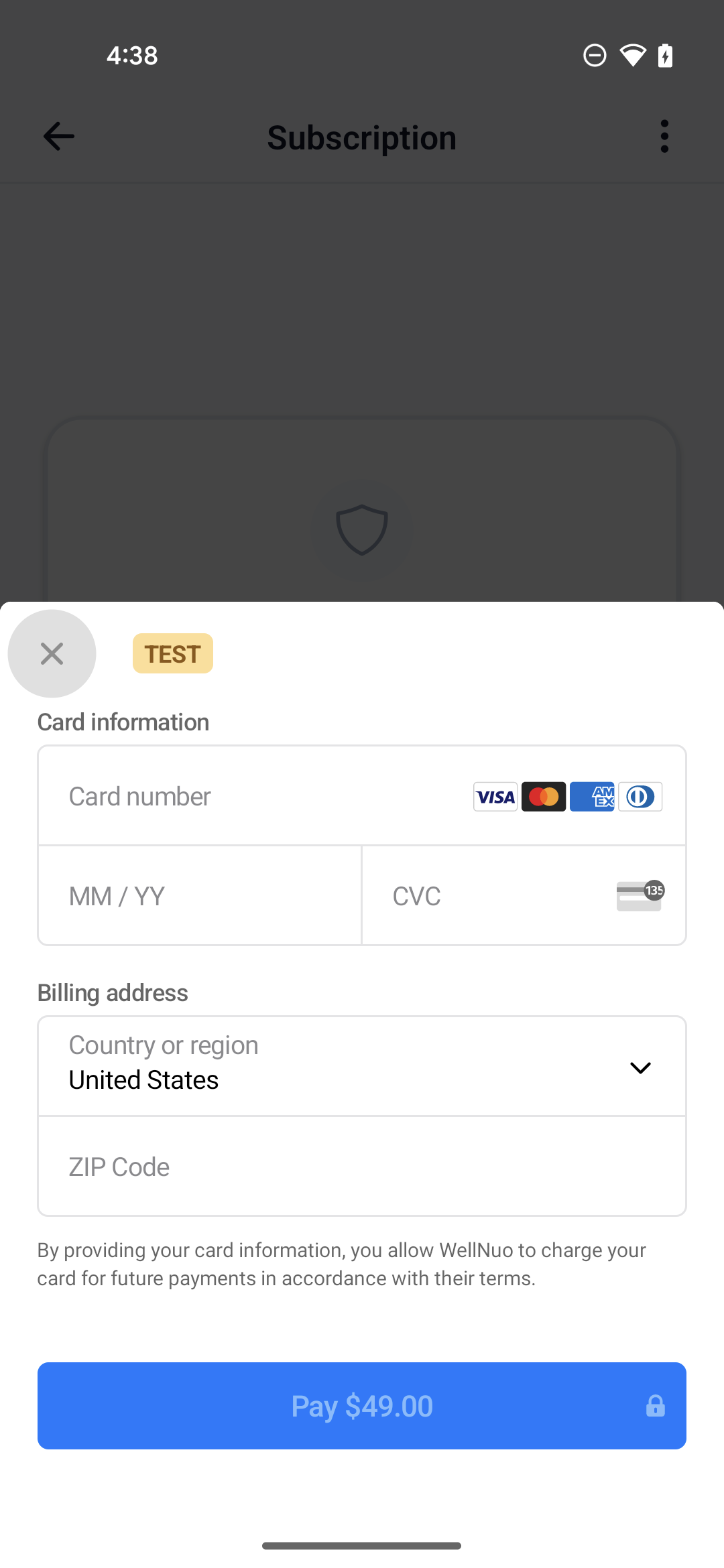Click the Mastercard logo
The height and width of the screenshot is (1568, 724).
click(x=544, y=797)
